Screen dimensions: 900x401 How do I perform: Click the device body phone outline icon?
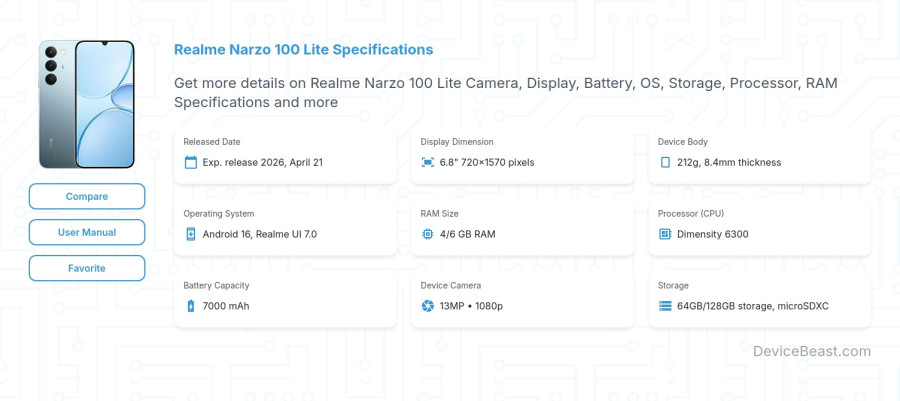click(665, 162)
